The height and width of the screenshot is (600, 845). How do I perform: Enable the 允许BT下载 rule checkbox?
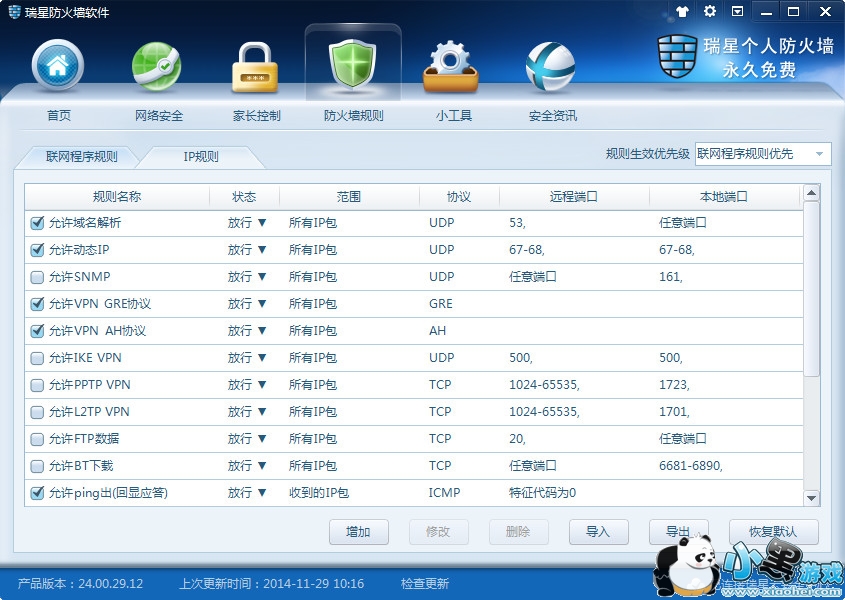tap(37, 466)
